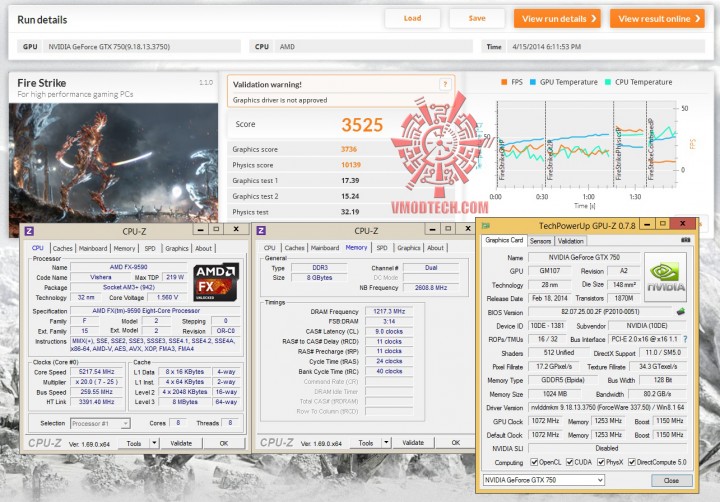
Task: Open Graphics tab in left CPU-Z window
Action: (x=177, y=248)
